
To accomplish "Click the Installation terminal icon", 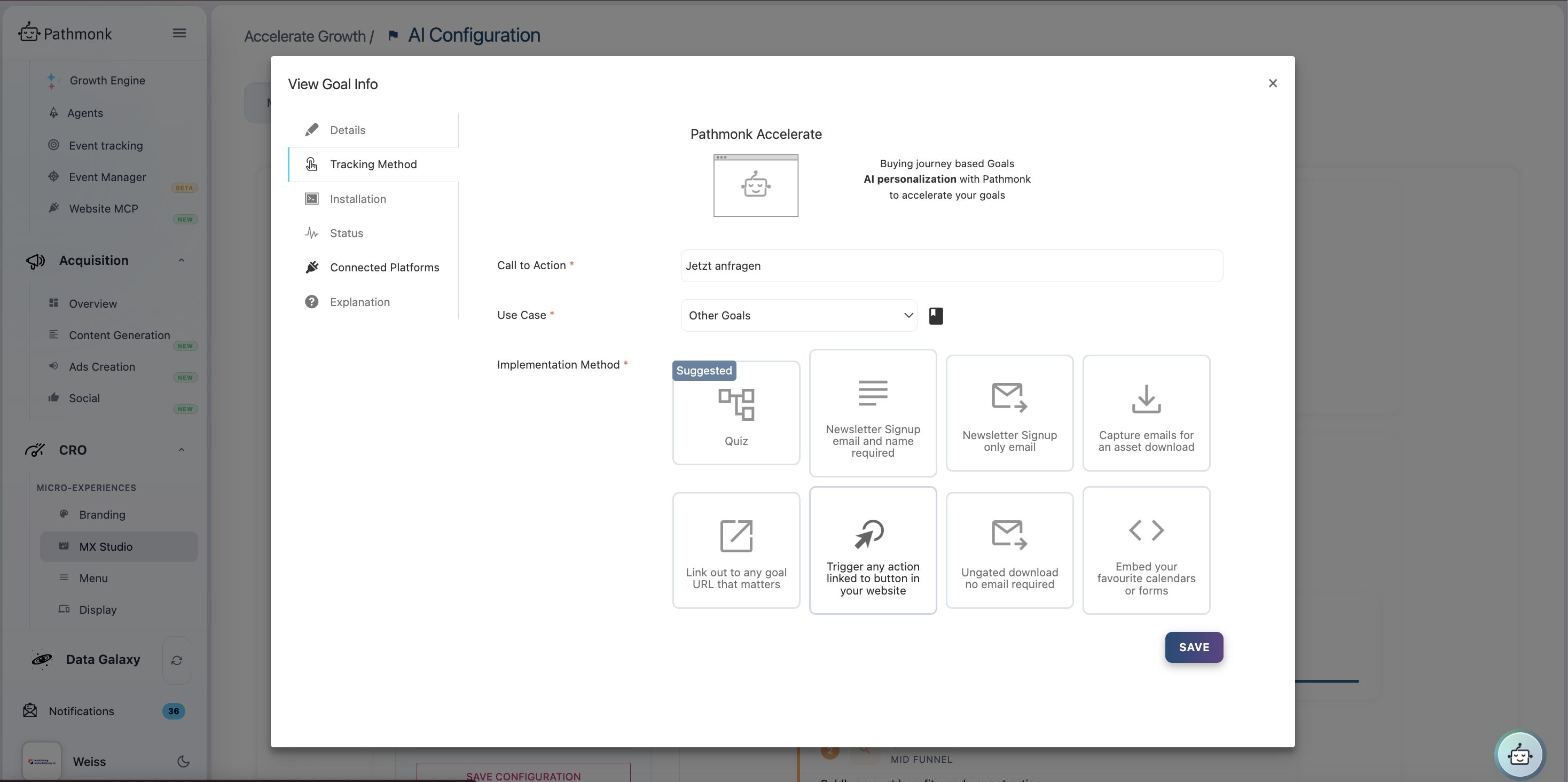I will 312,199.
